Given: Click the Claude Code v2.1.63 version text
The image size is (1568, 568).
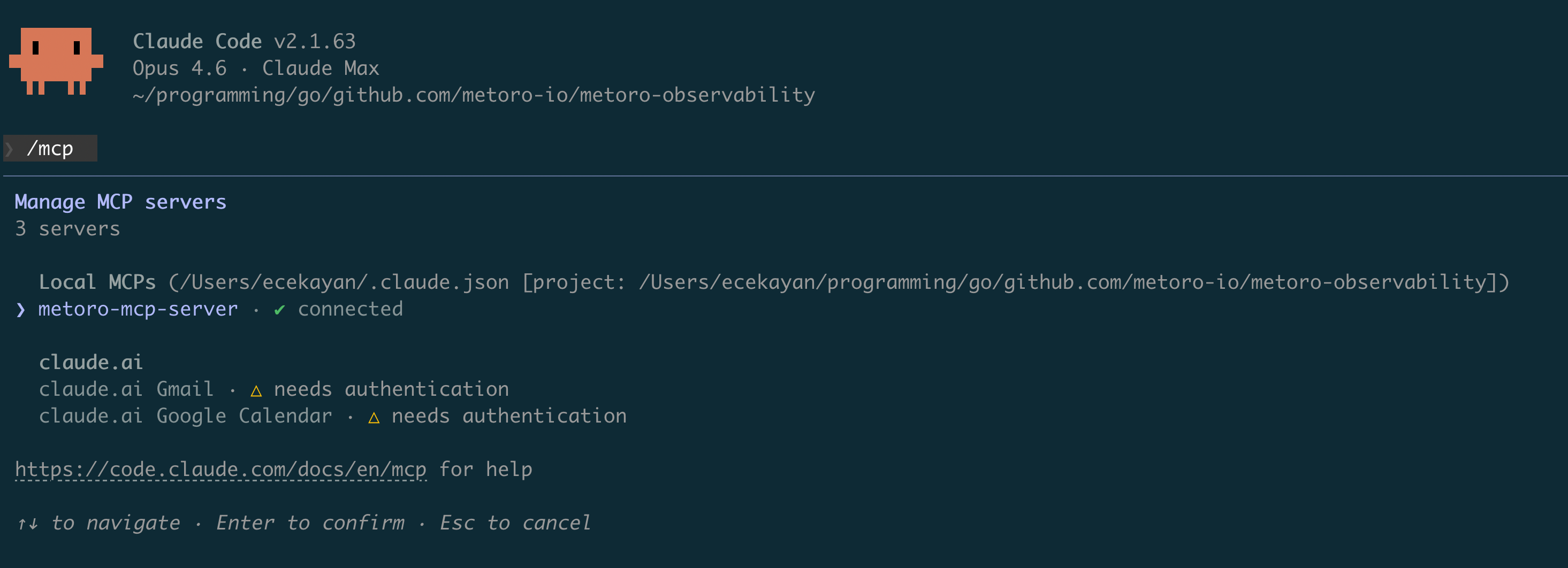Looking at the screenshot, I should pos(244,41).
